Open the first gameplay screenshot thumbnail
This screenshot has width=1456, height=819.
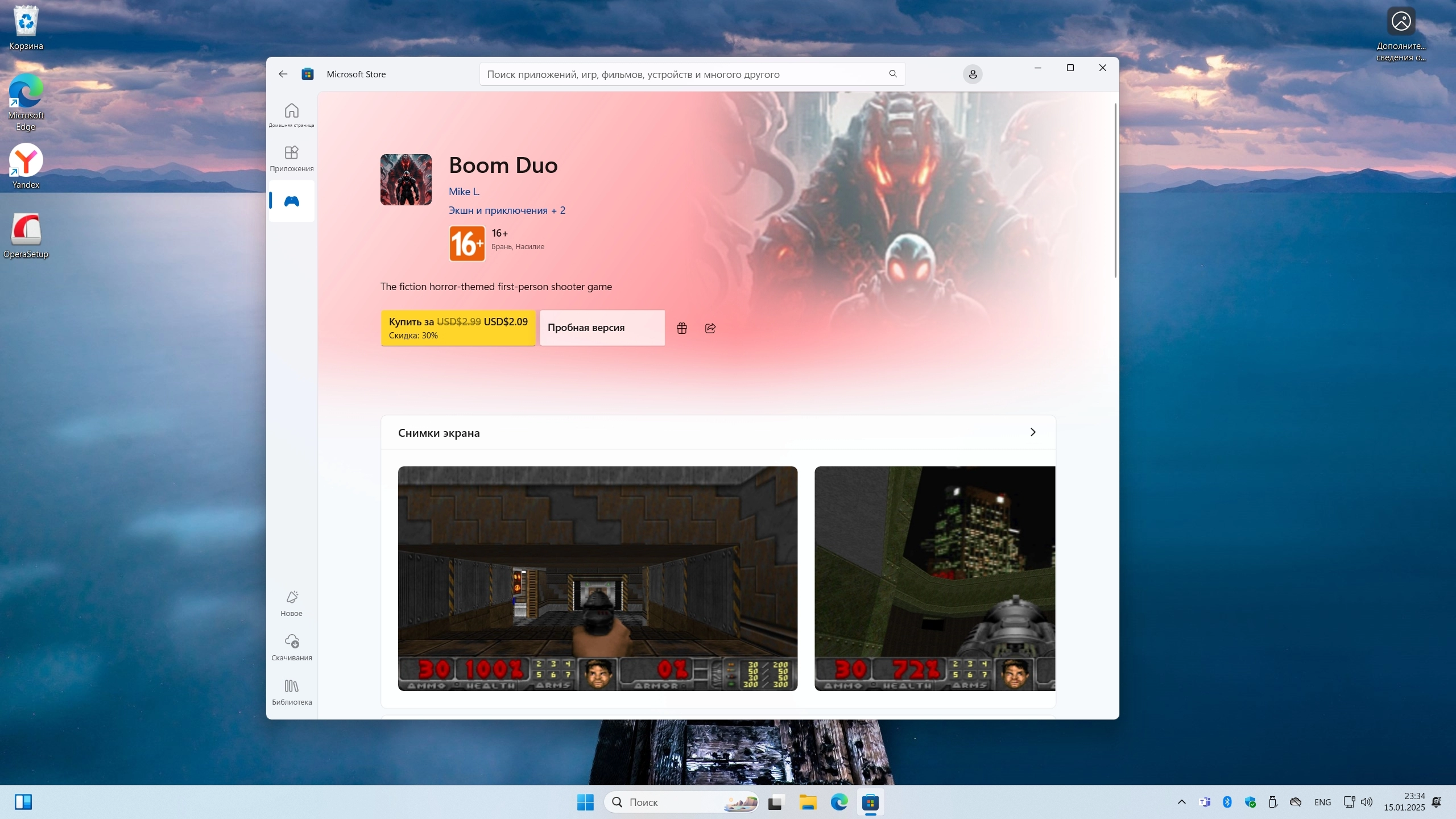tap(597, 578)
